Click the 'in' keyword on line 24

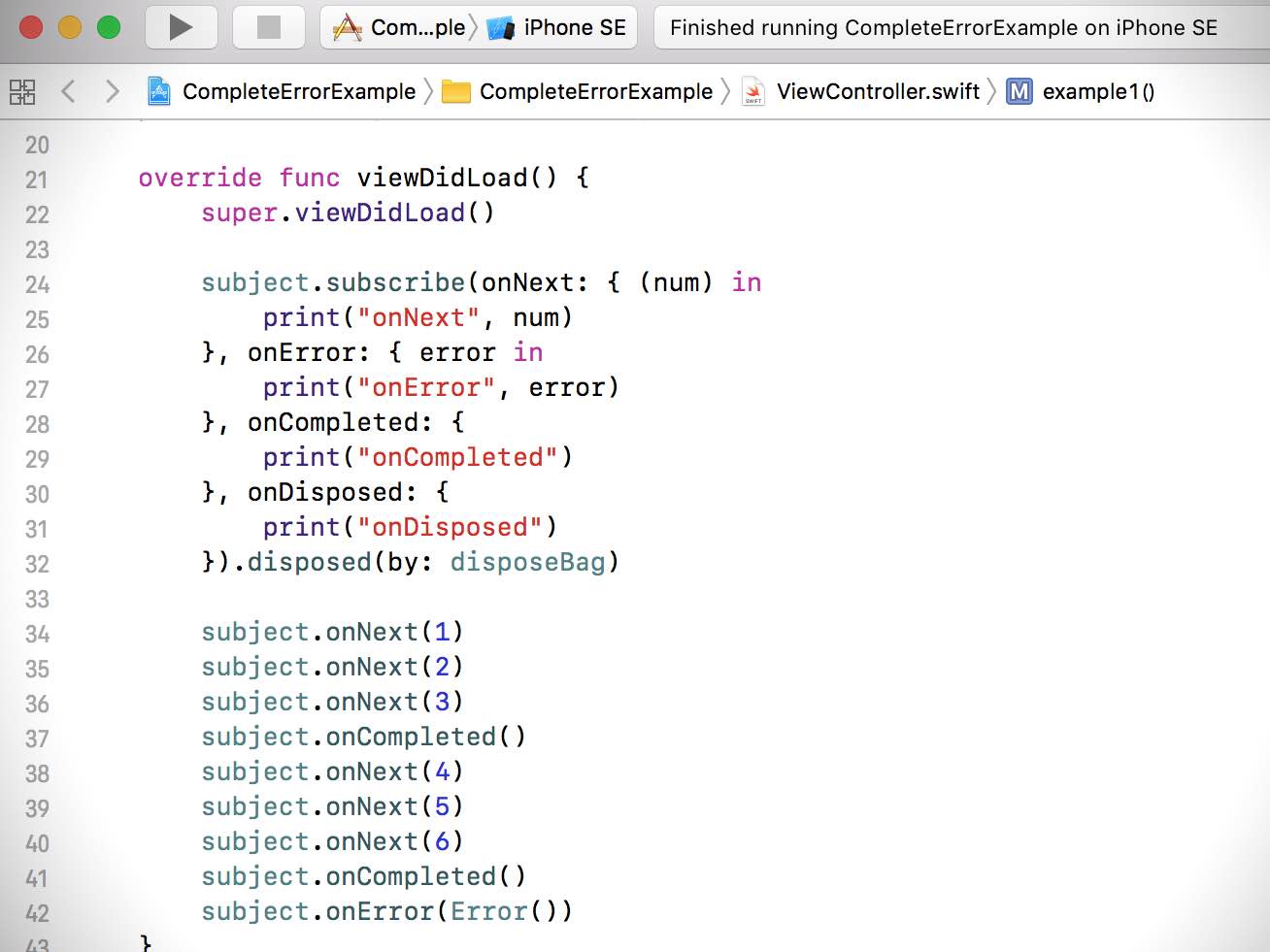(x=747, y=282)
